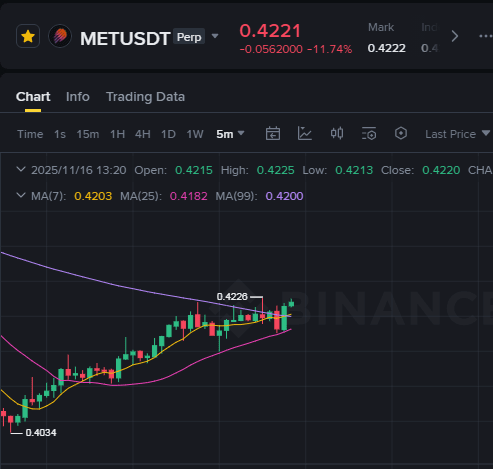Select the 15m interval
Screen dimensions: 493x469
tap(88, 134)
